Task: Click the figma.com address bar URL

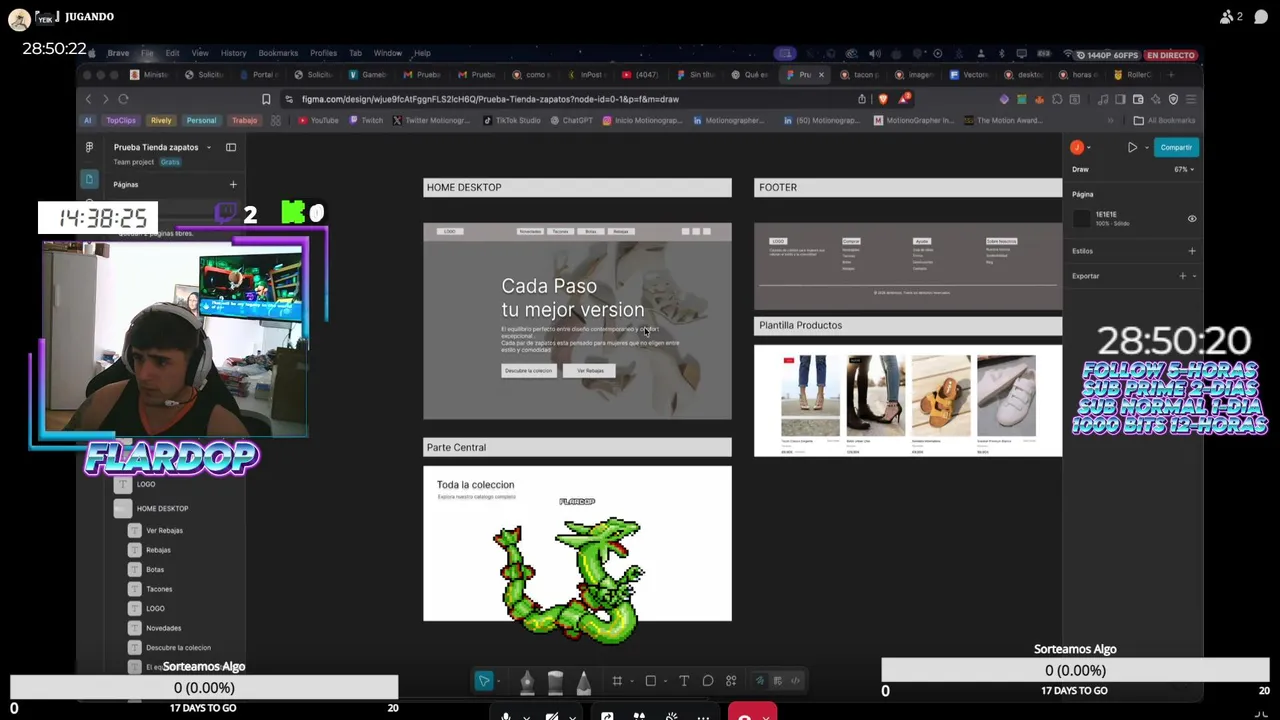Action: click(490, 99)
